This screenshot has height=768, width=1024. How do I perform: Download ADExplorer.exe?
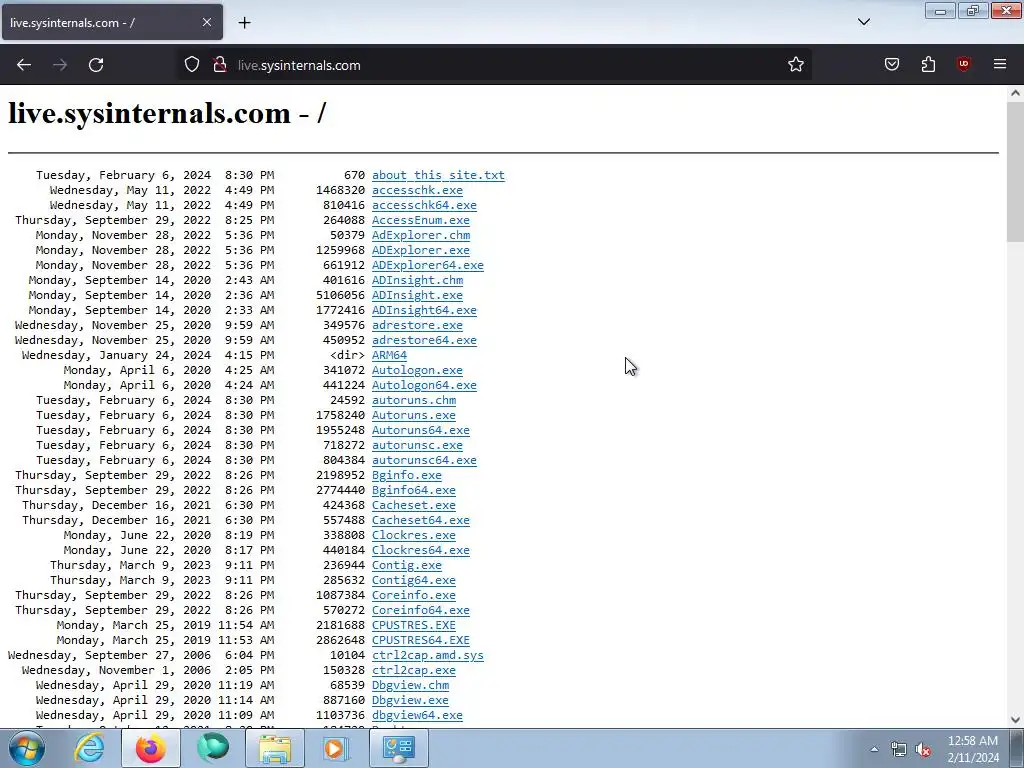point(421,250)
